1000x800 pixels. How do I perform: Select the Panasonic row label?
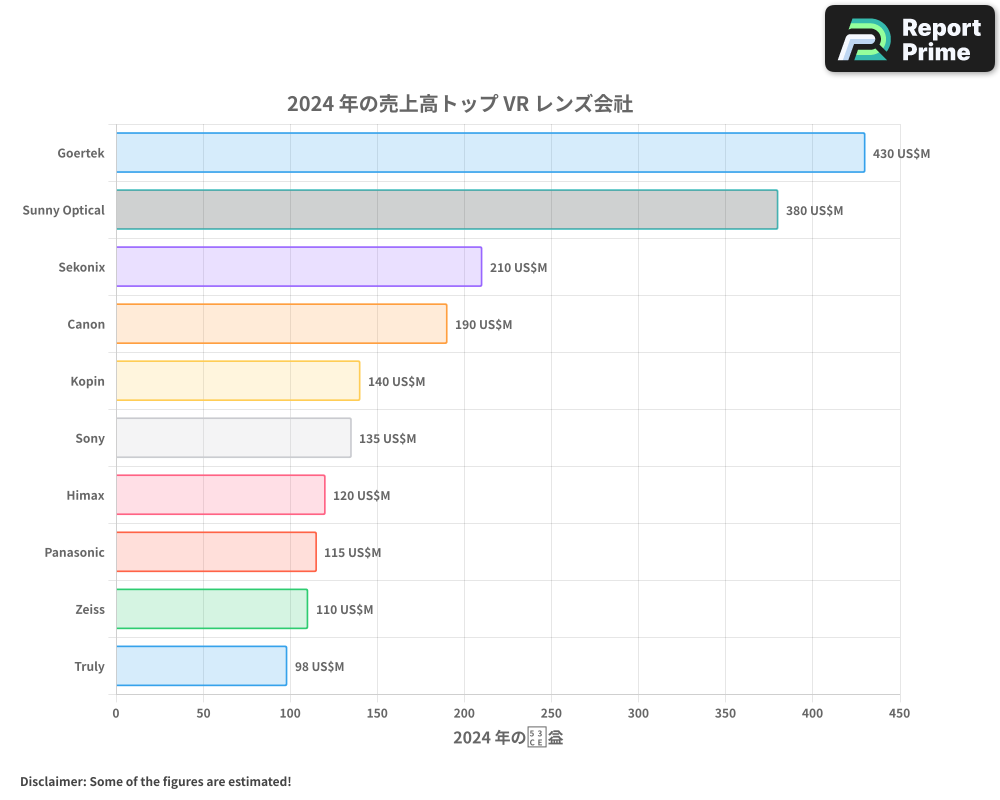coord(74,552)
